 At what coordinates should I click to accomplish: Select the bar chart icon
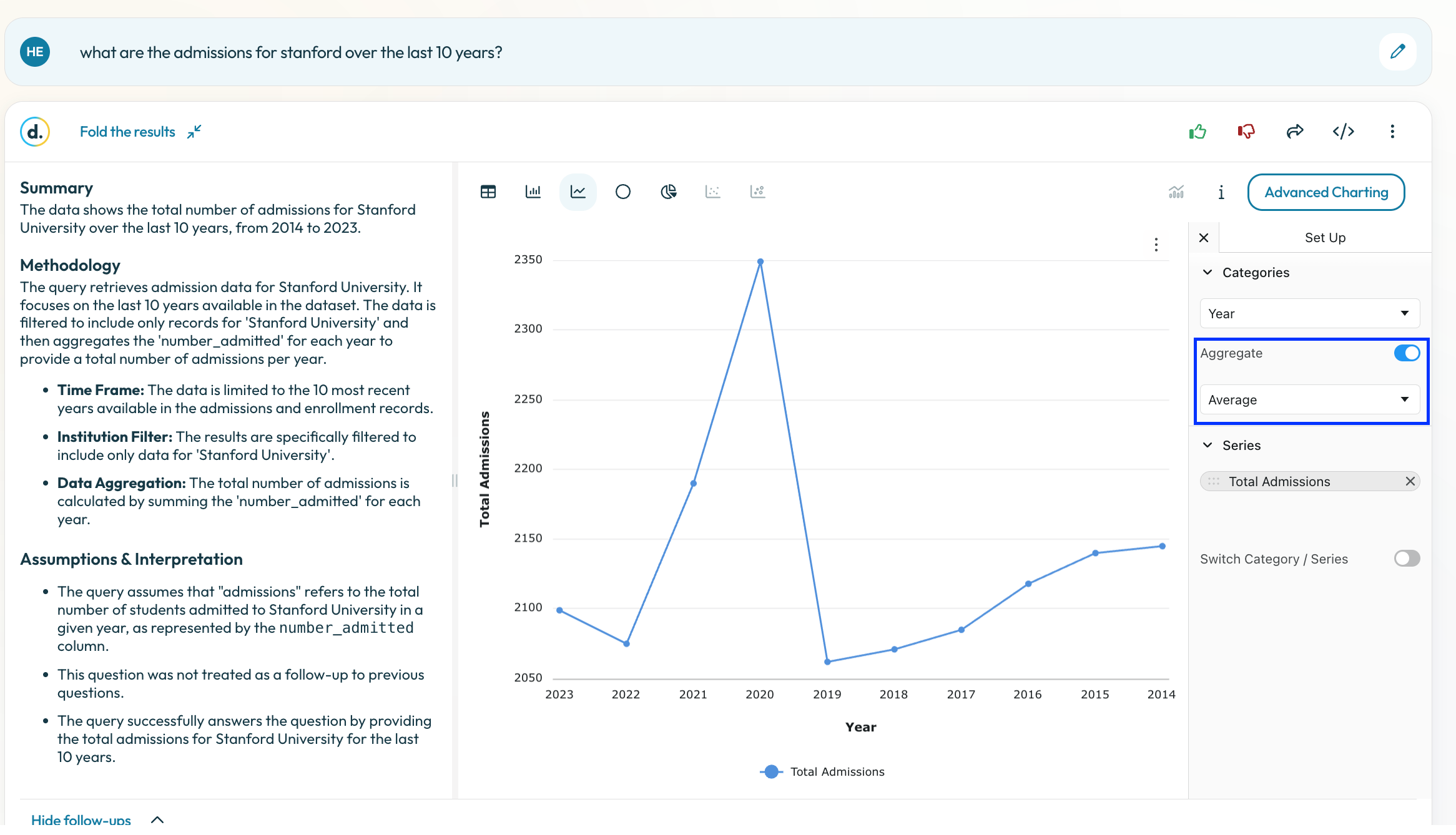(x=533, y=192)
